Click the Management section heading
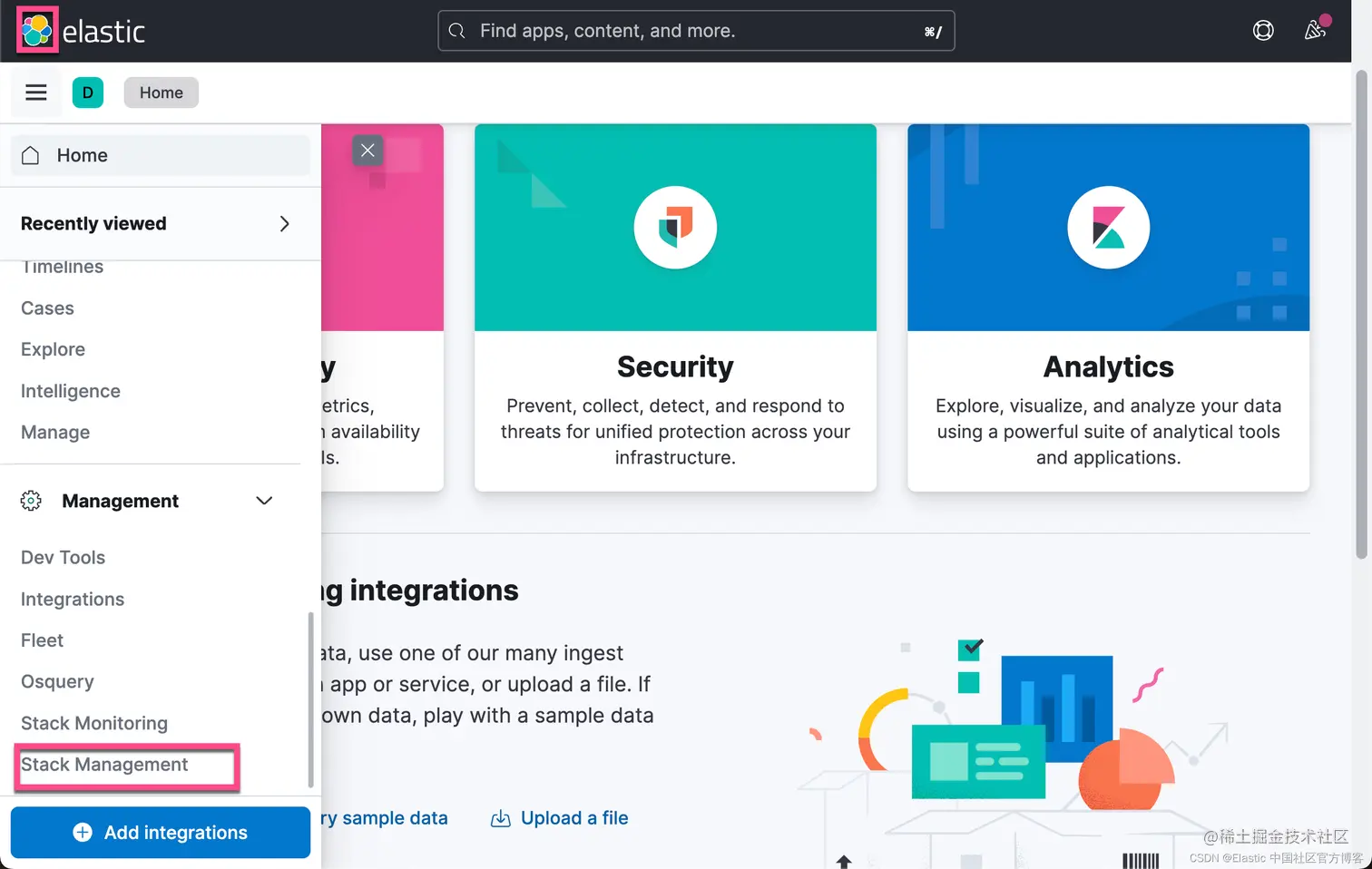The height and width of the screenshot is (869, 1372). (x=120, y=501)
